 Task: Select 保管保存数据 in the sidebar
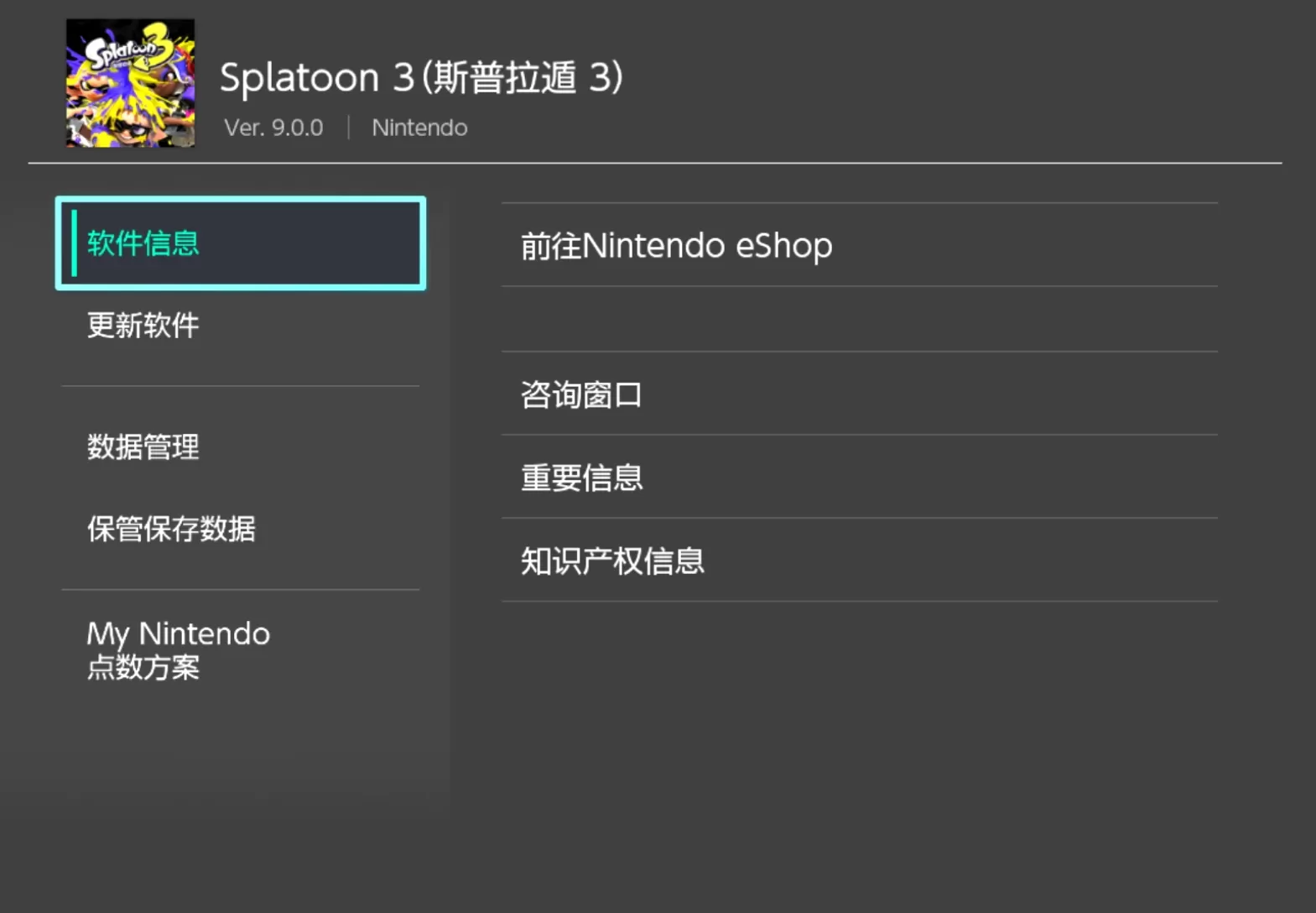pyautogui.click(x=171, y=529)
